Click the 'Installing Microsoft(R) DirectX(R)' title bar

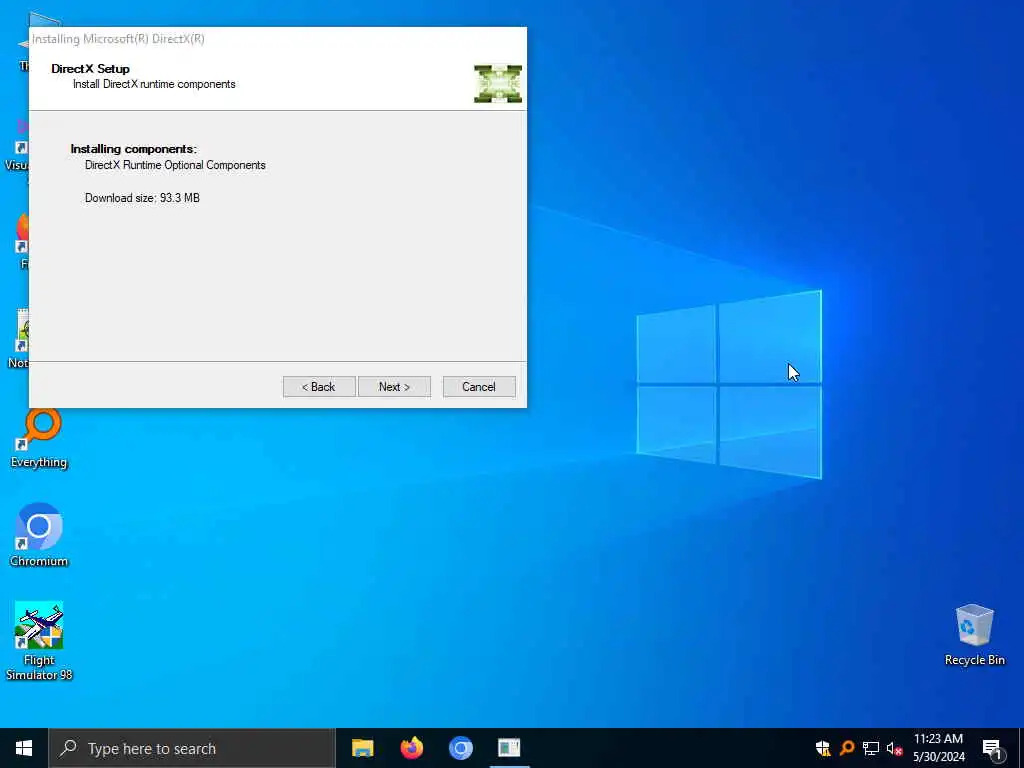point(278,39)
